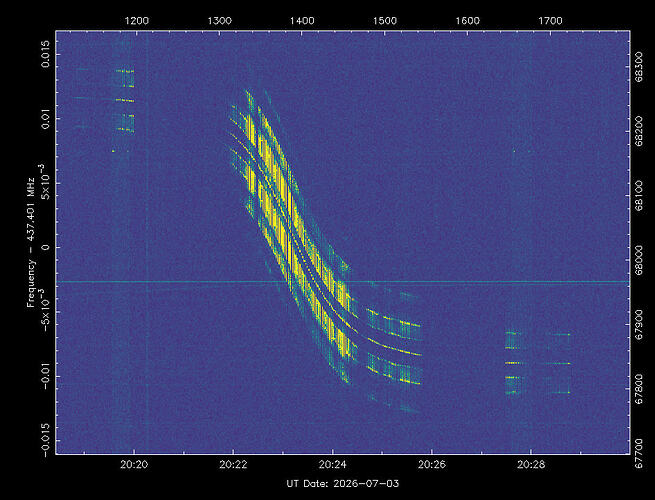Click the 1700 top axis tick label
This screenshot has width=655, height=500.
[550, 21]
